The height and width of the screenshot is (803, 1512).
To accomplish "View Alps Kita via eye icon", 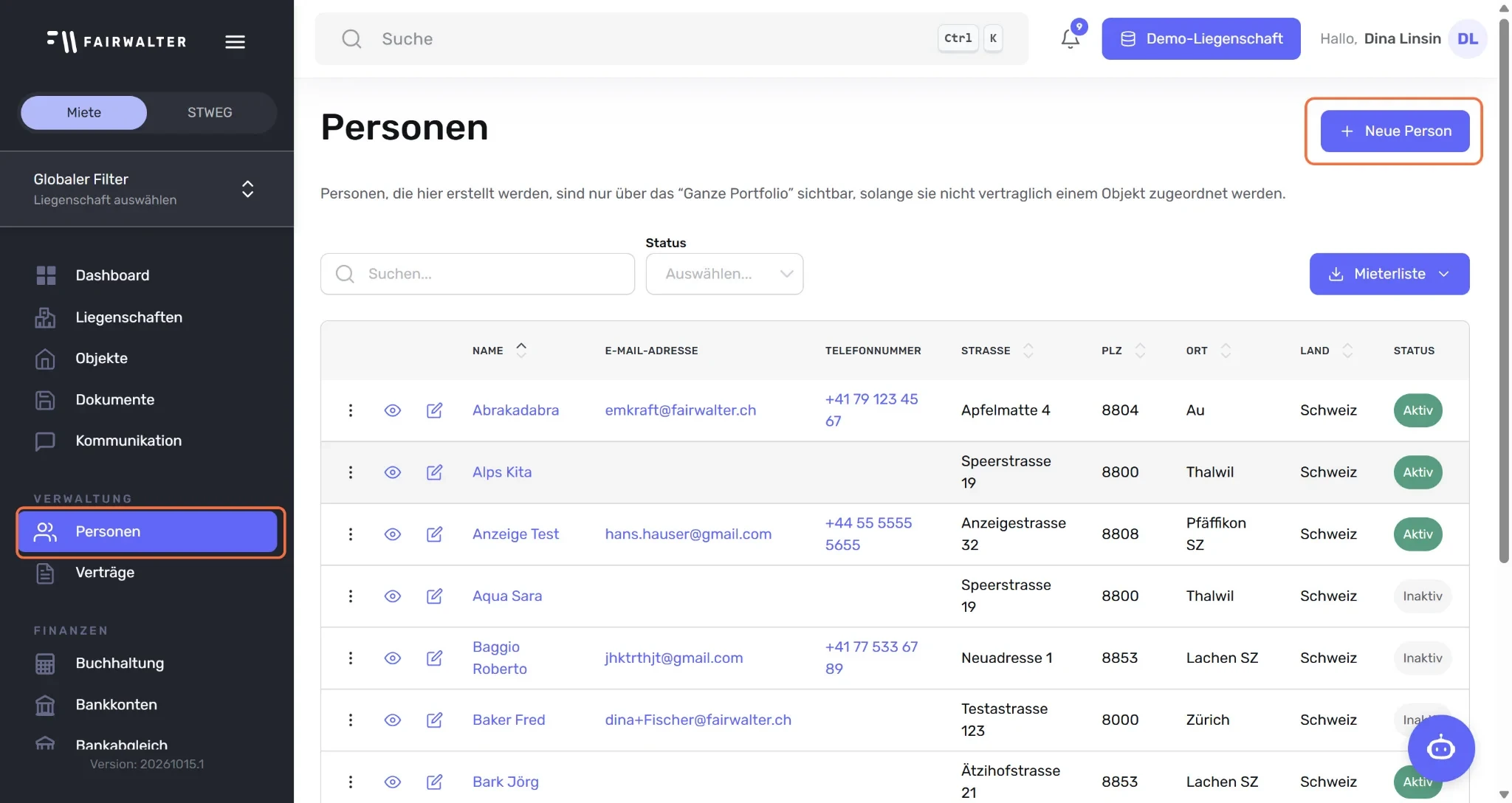I will point(393,472).
